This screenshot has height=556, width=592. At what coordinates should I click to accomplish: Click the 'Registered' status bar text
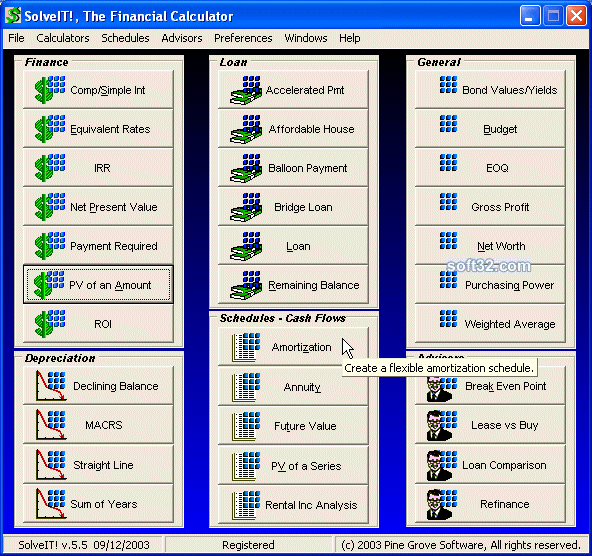(x=248, y=545)
